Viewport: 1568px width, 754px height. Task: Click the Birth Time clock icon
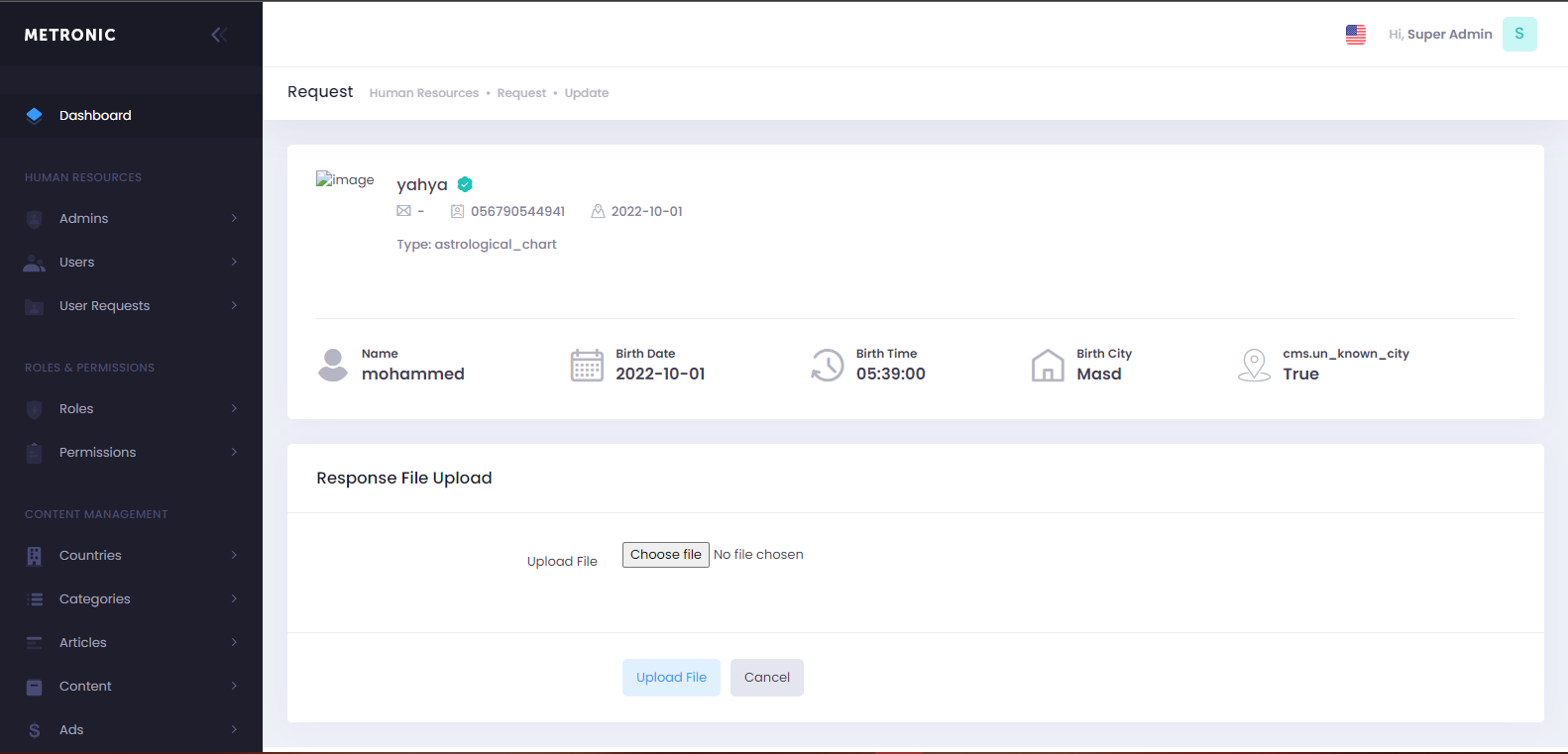pos(827,365)
